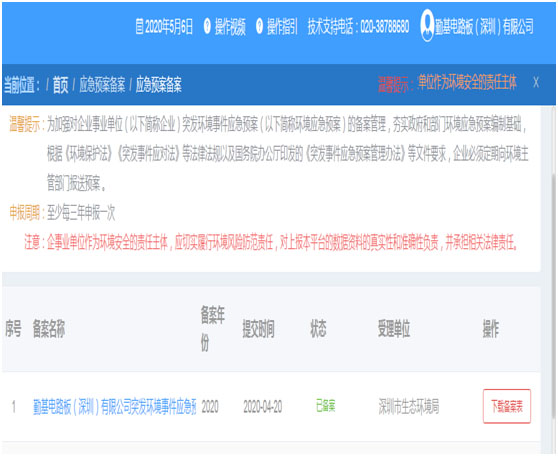558x456 pixels.
Task: Click the company name 勤基电路板（深圳）有限公司 in header
Action: (484, 27)
